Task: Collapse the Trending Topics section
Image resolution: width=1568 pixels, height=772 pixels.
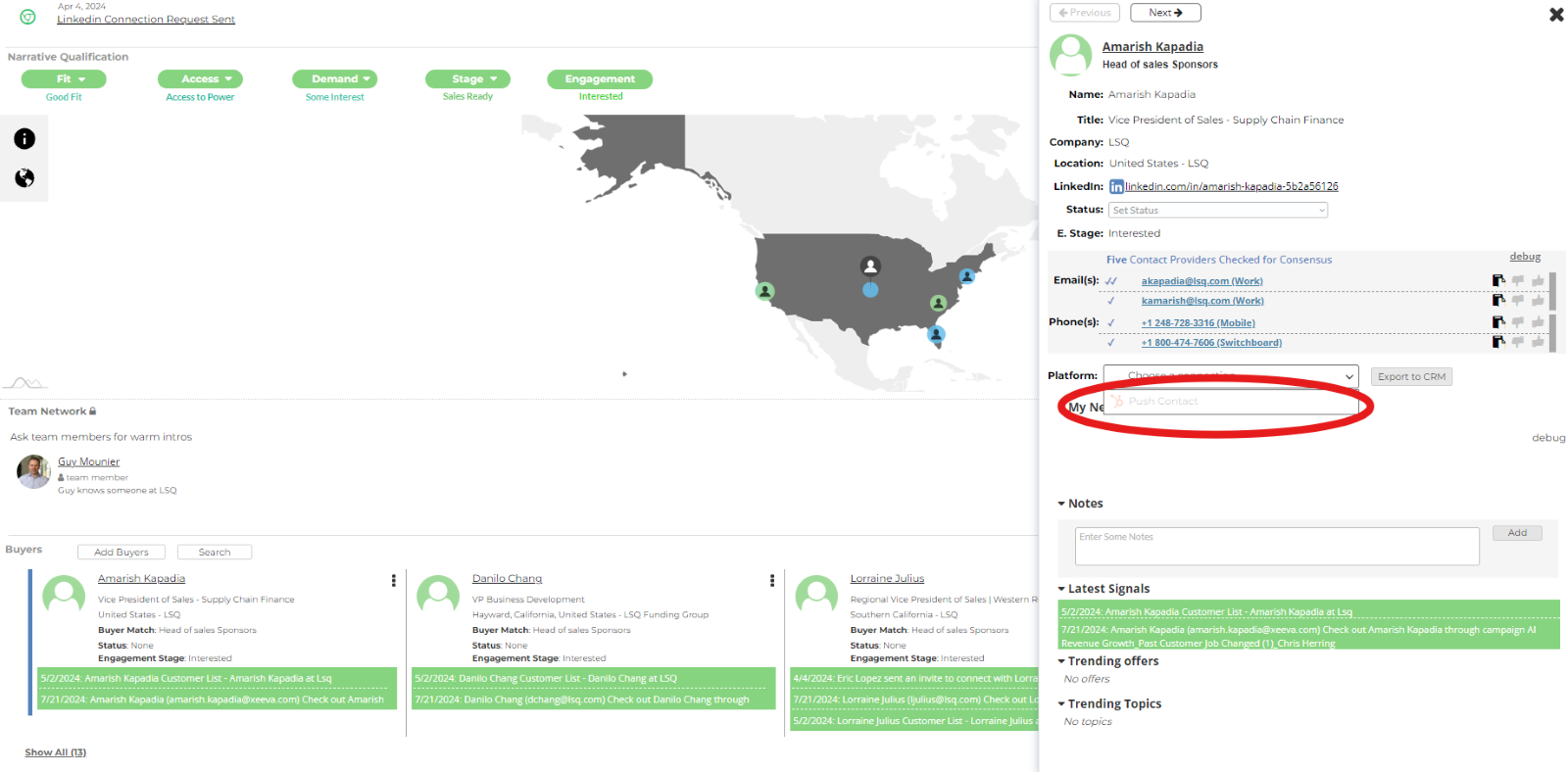Action: 1061,704
